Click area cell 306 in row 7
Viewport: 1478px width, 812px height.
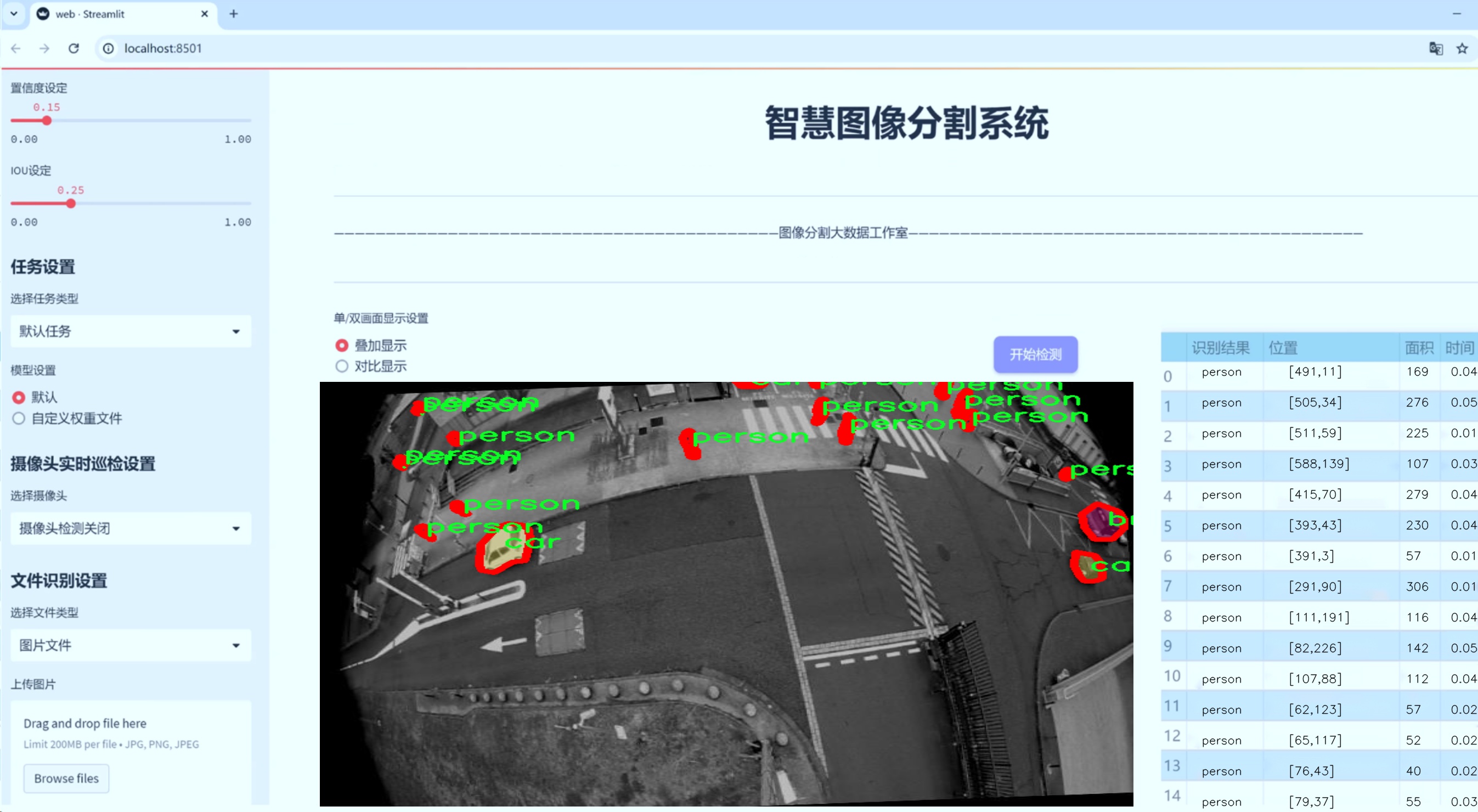(x=1417, y=587)
